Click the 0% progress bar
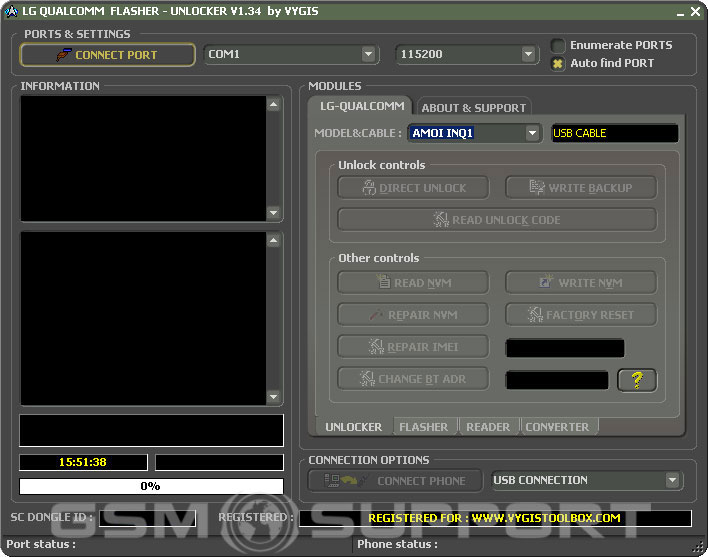Screen dimensions: 708x557 (x=151, y=486)
